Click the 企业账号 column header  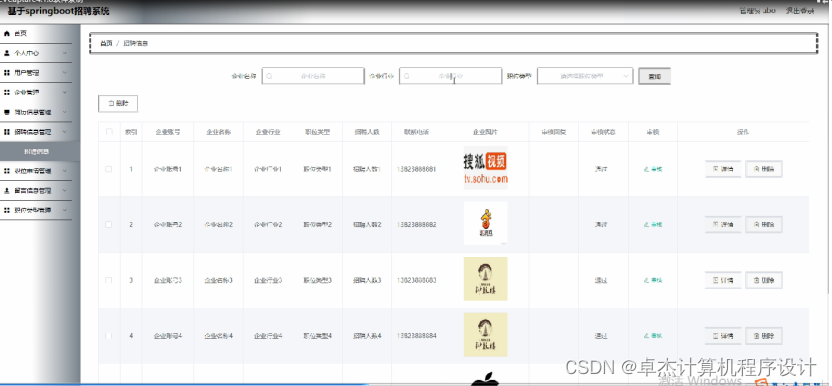pos(168,132)
